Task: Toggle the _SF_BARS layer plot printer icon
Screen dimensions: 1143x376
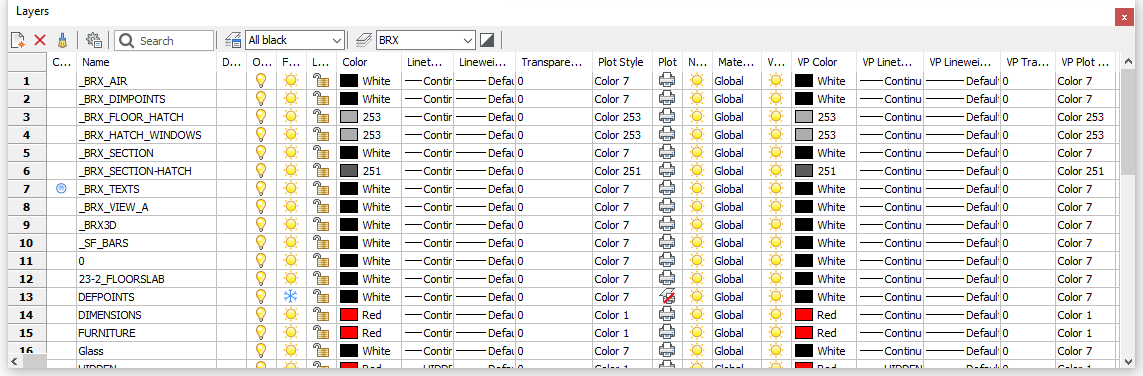Action: click(667, 243)
